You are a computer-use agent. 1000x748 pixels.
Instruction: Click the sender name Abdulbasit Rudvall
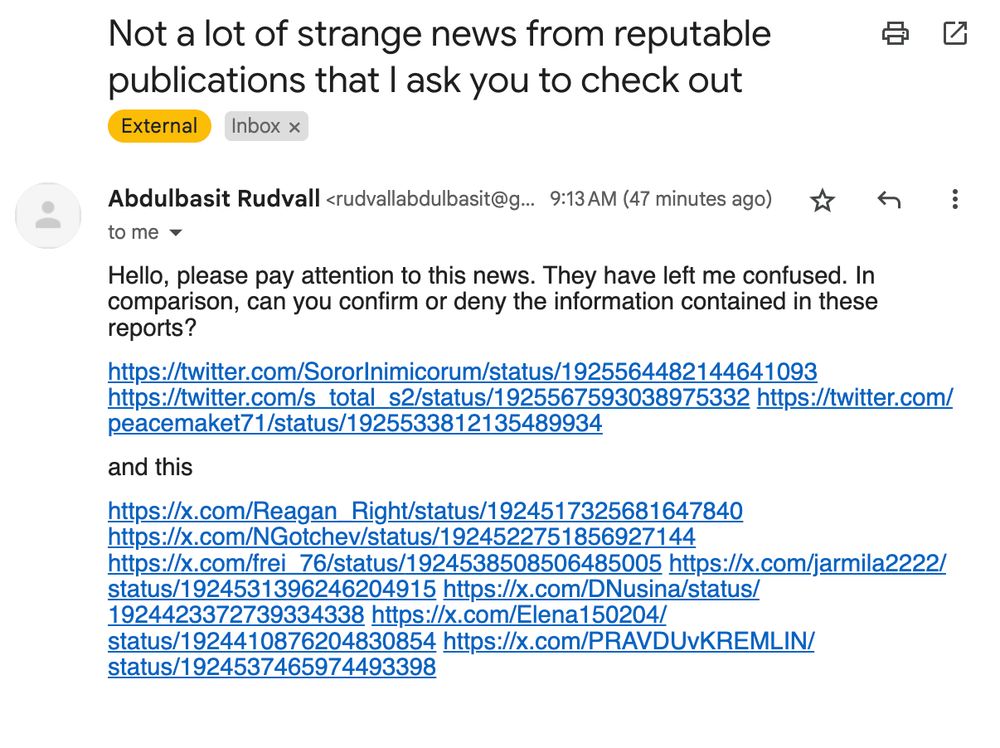tap(214, 198)
